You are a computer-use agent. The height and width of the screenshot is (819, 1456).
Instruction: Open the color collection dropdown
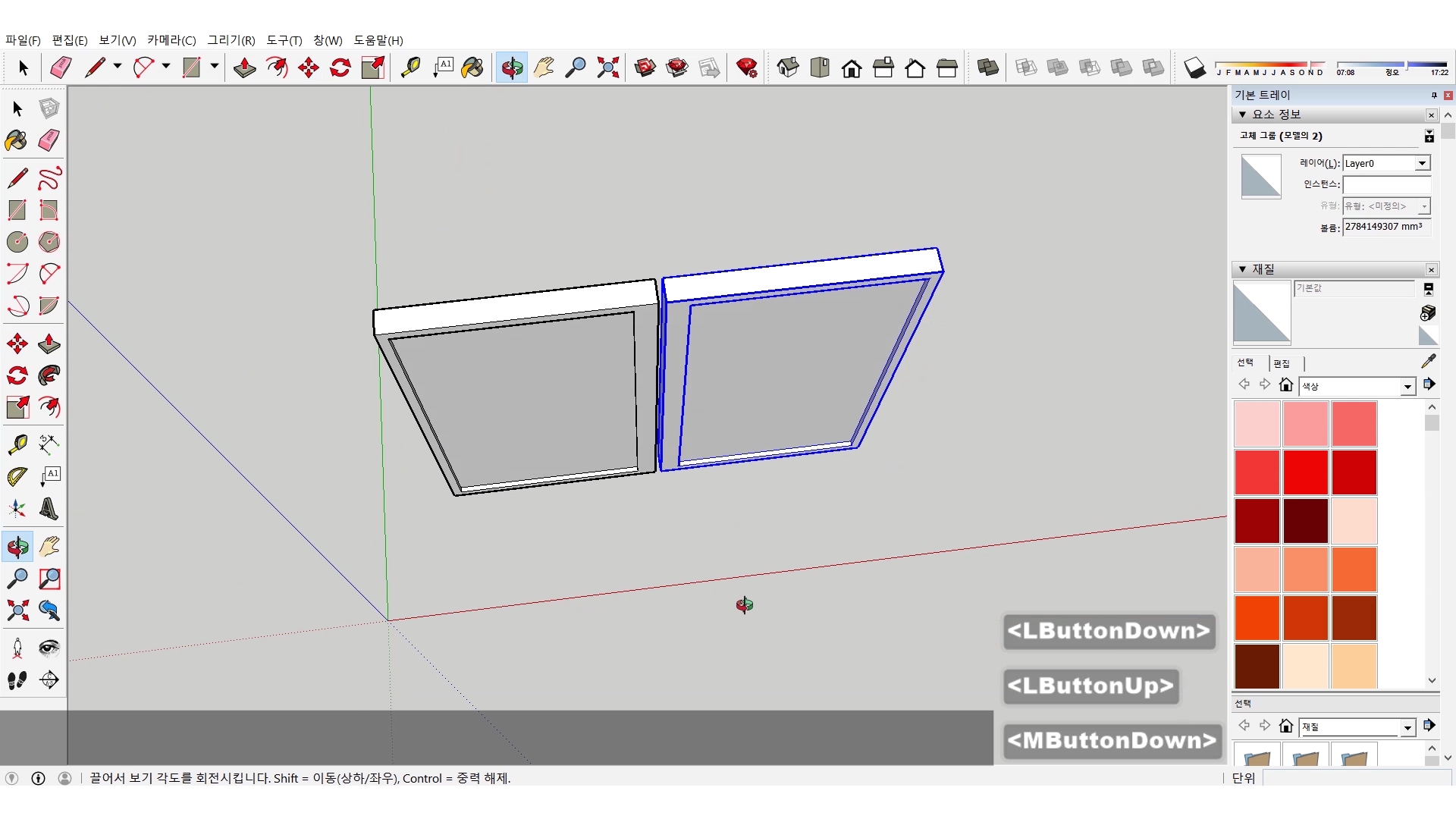click(x=1407, y=387)
